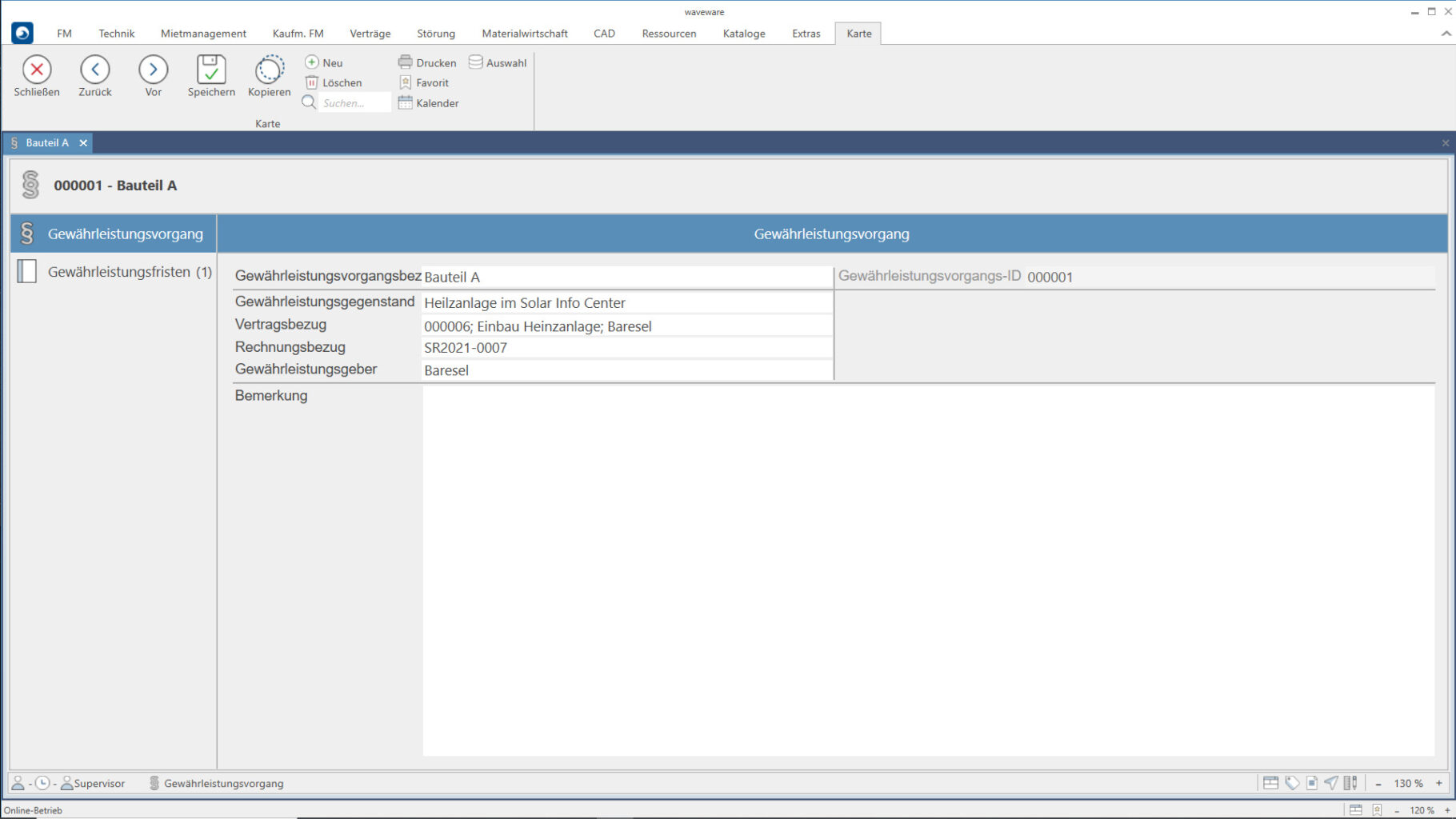Delete the record using Löschen
The height and width of the screenshot is (819, 1456).
(334, 82)
